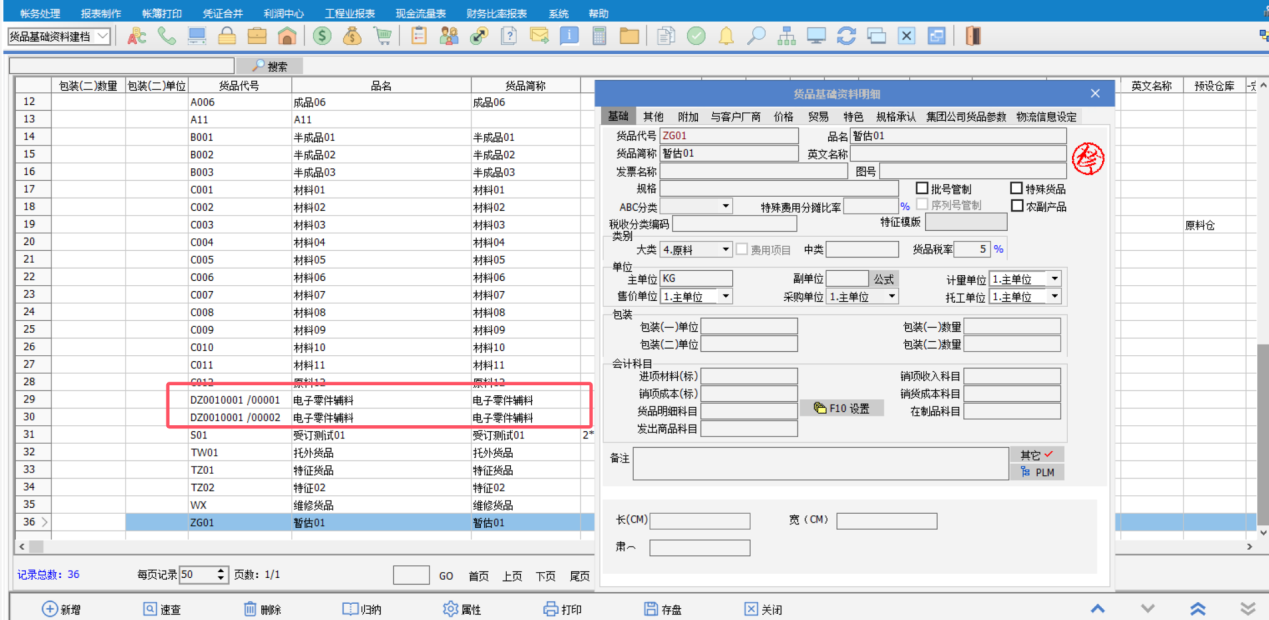Click the 删除 delete button
This screenshot has height=620, width=1269.
262,610
